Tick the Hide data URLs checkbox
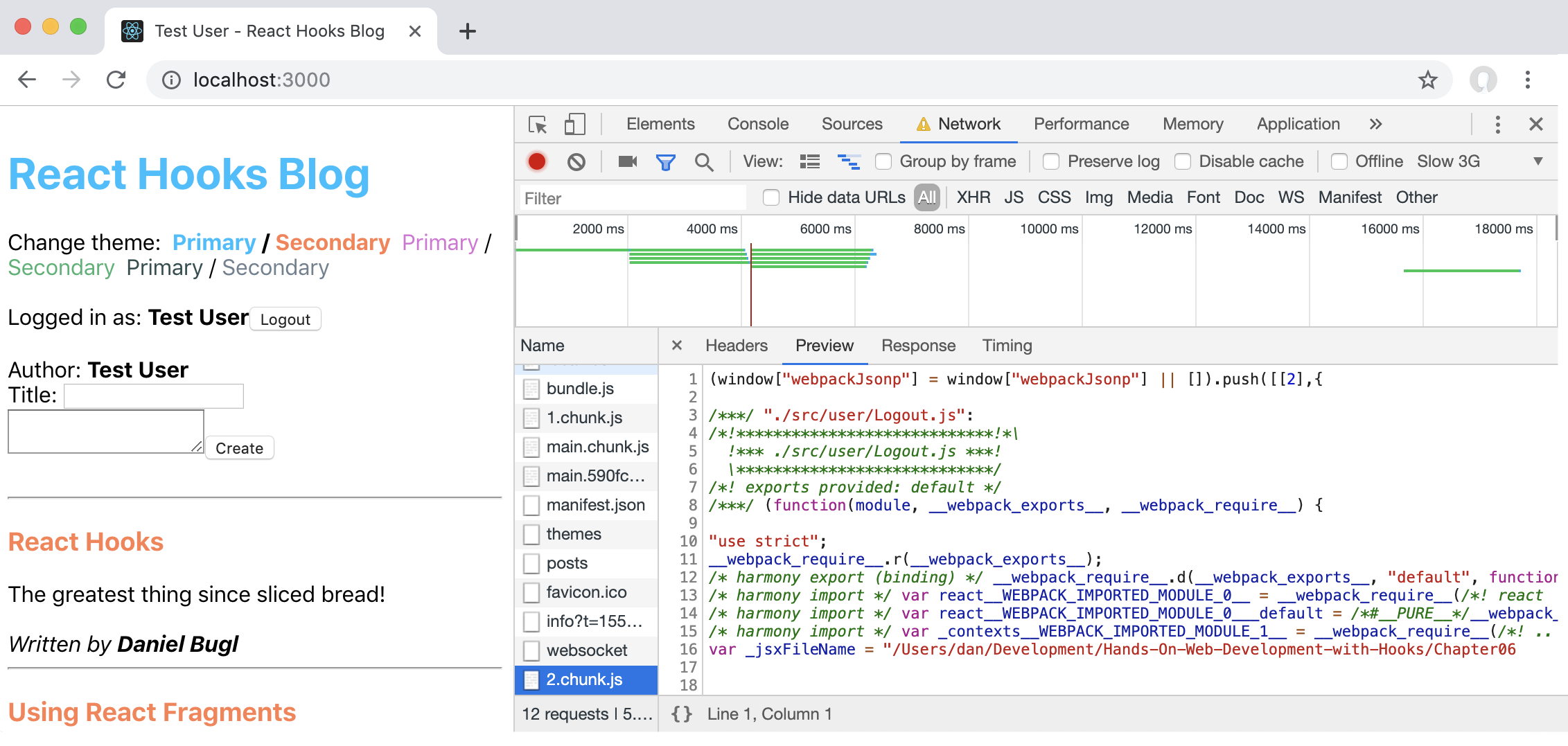The image size is (1568, 746). coord(771,197)
